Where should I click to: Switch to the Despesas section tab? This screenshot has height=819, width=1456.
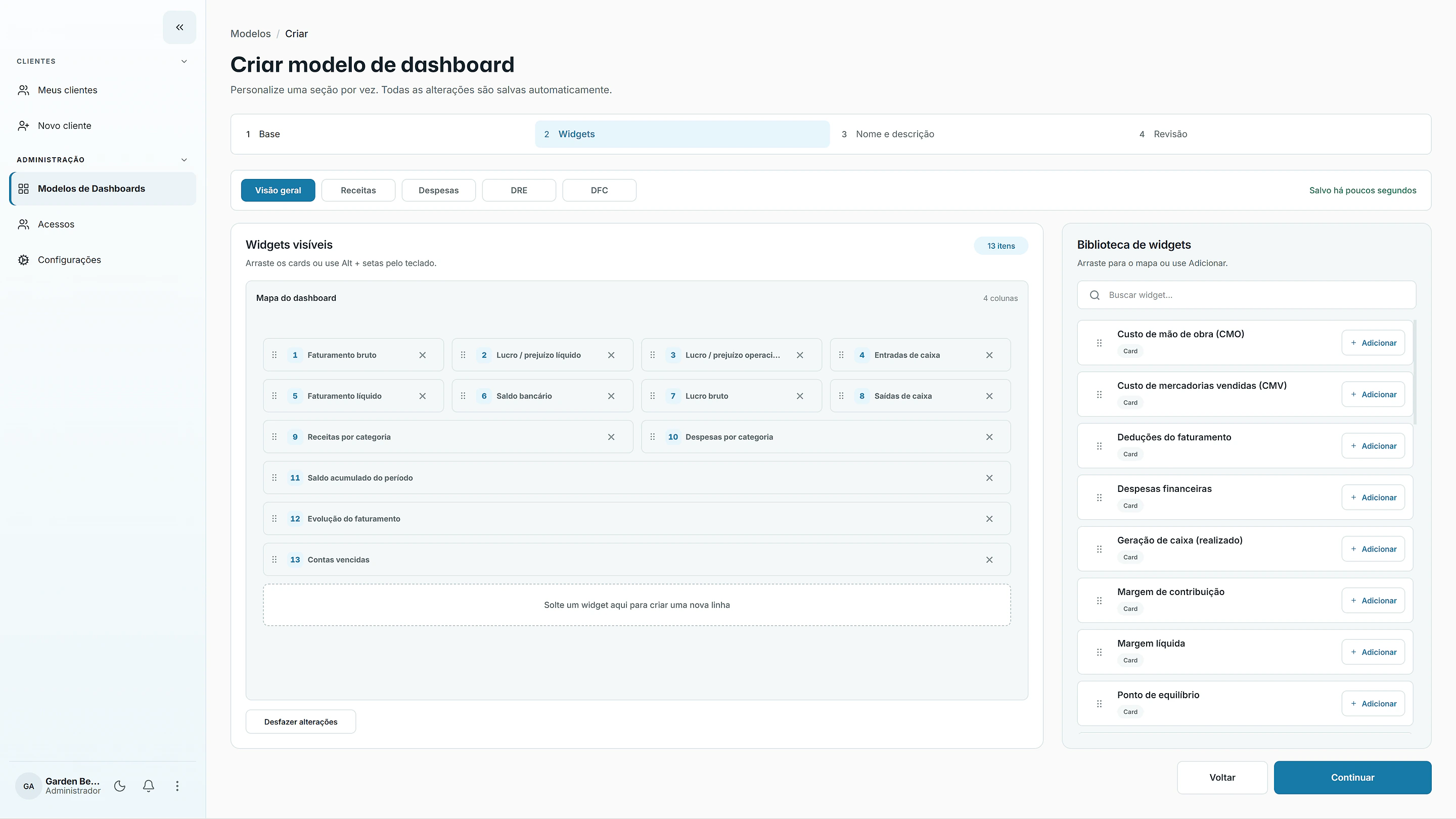[439, 191]
